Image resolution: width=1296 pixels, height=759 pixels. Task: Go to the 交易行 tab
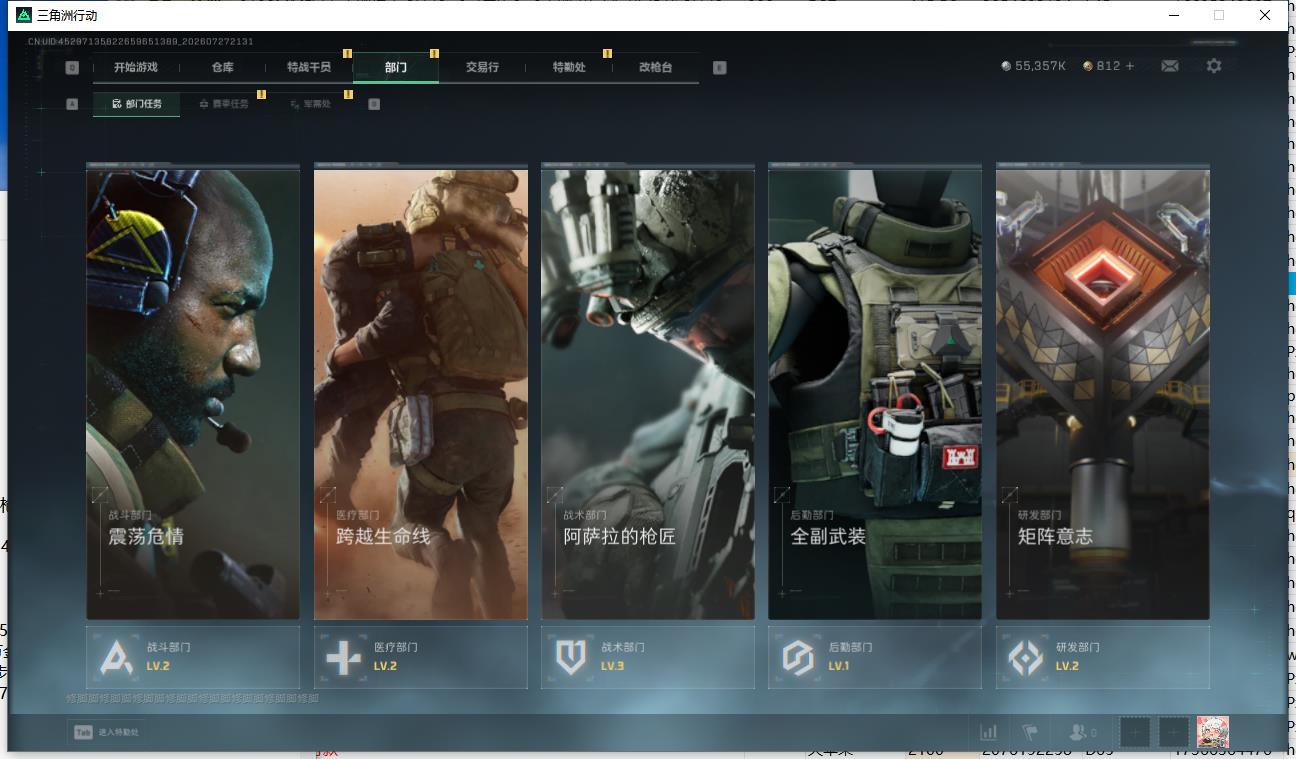tap(482, 67)
